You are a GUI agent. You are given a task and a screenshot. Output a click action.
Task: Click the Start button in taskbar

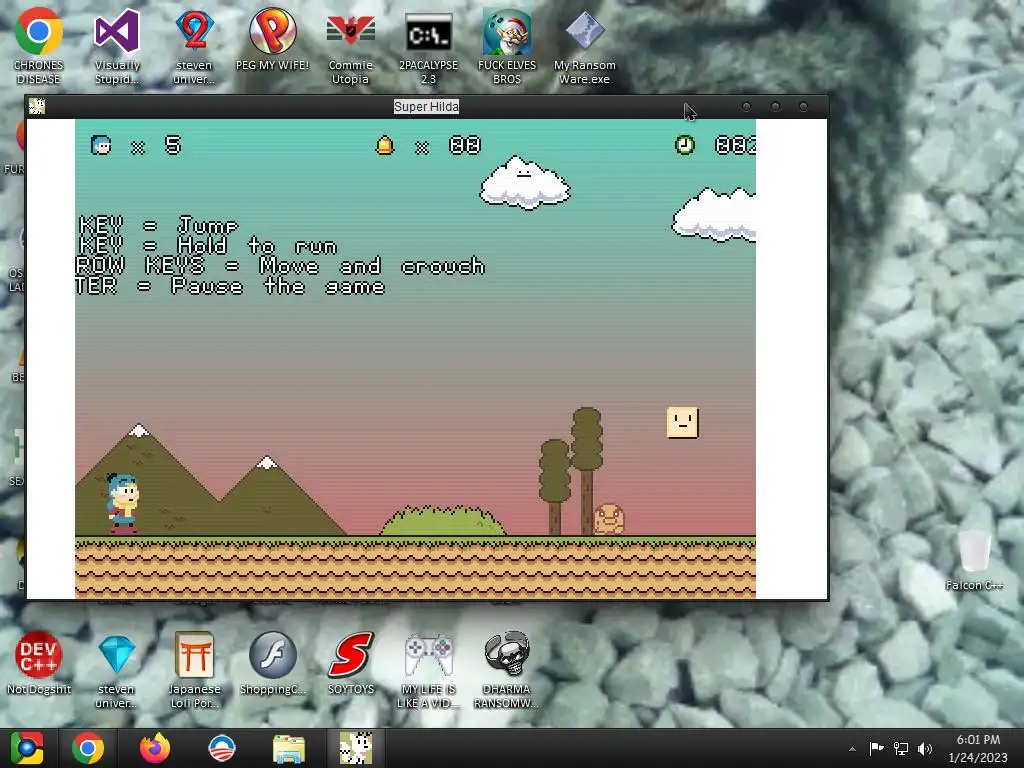pos(27,748)
